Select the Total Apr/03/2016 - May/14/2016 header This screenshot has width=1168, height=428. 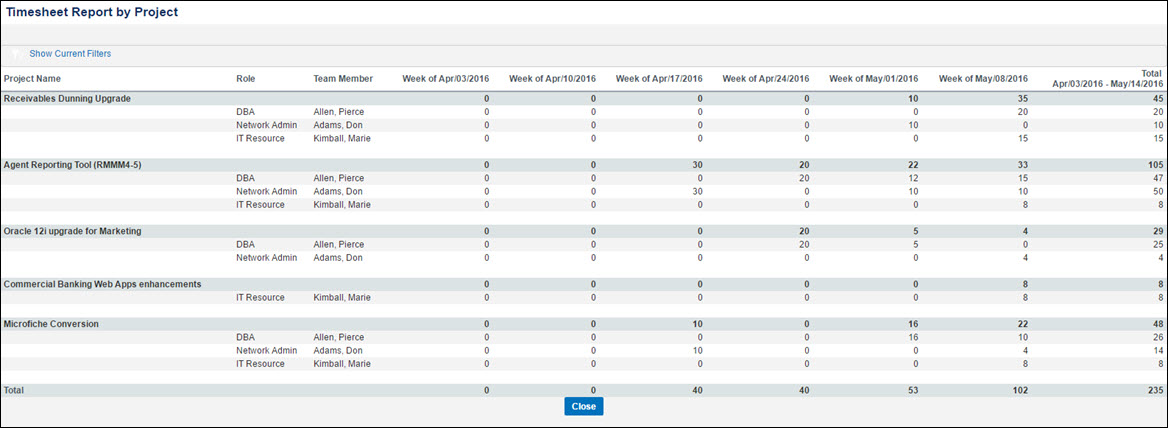1108,79
